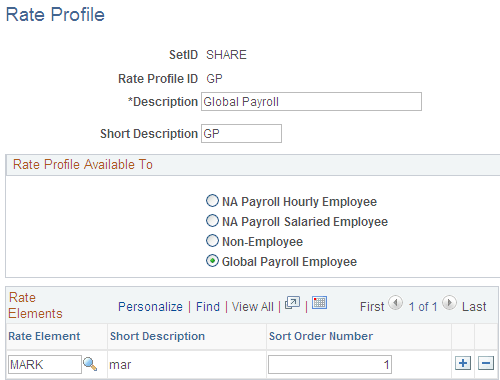The width and height of the screenshot is (500, 380).
Task: Add a new rate element row
Action: (x=463, y=363)
